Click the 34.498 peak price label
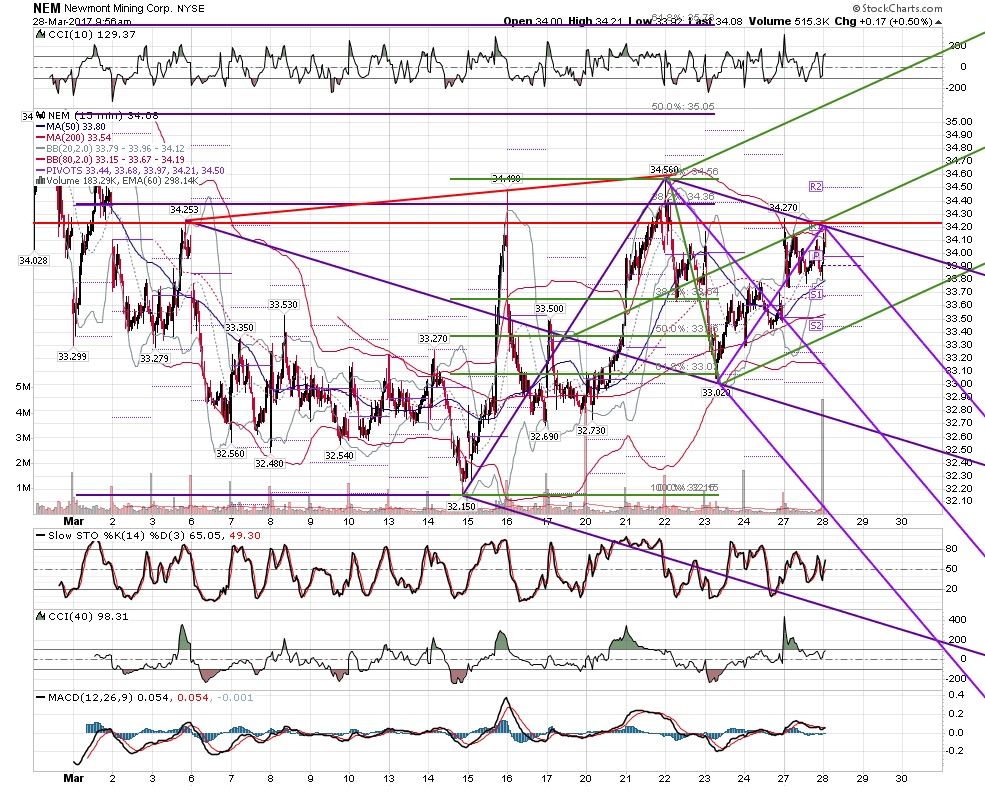Image resolution: width=985 pixels, height=792 pixels. point(506,179)
